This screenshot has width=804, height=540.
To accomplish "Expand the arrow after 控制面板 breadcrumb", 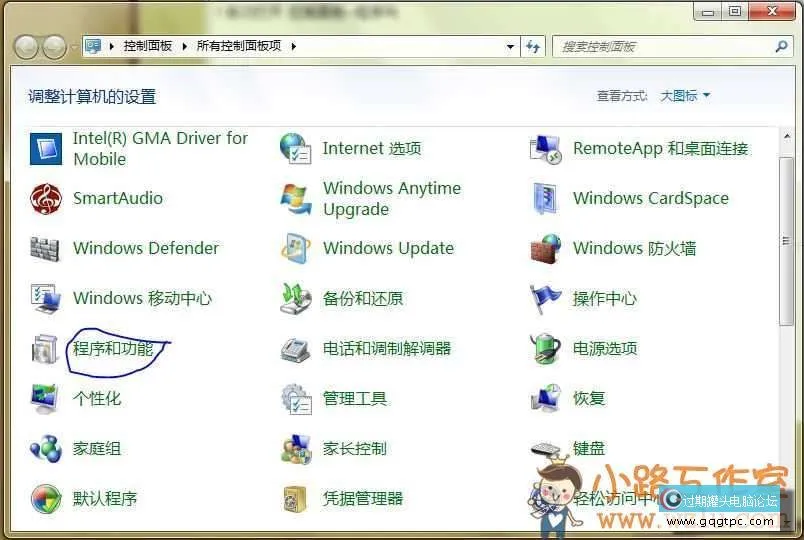I will (185, 46).
